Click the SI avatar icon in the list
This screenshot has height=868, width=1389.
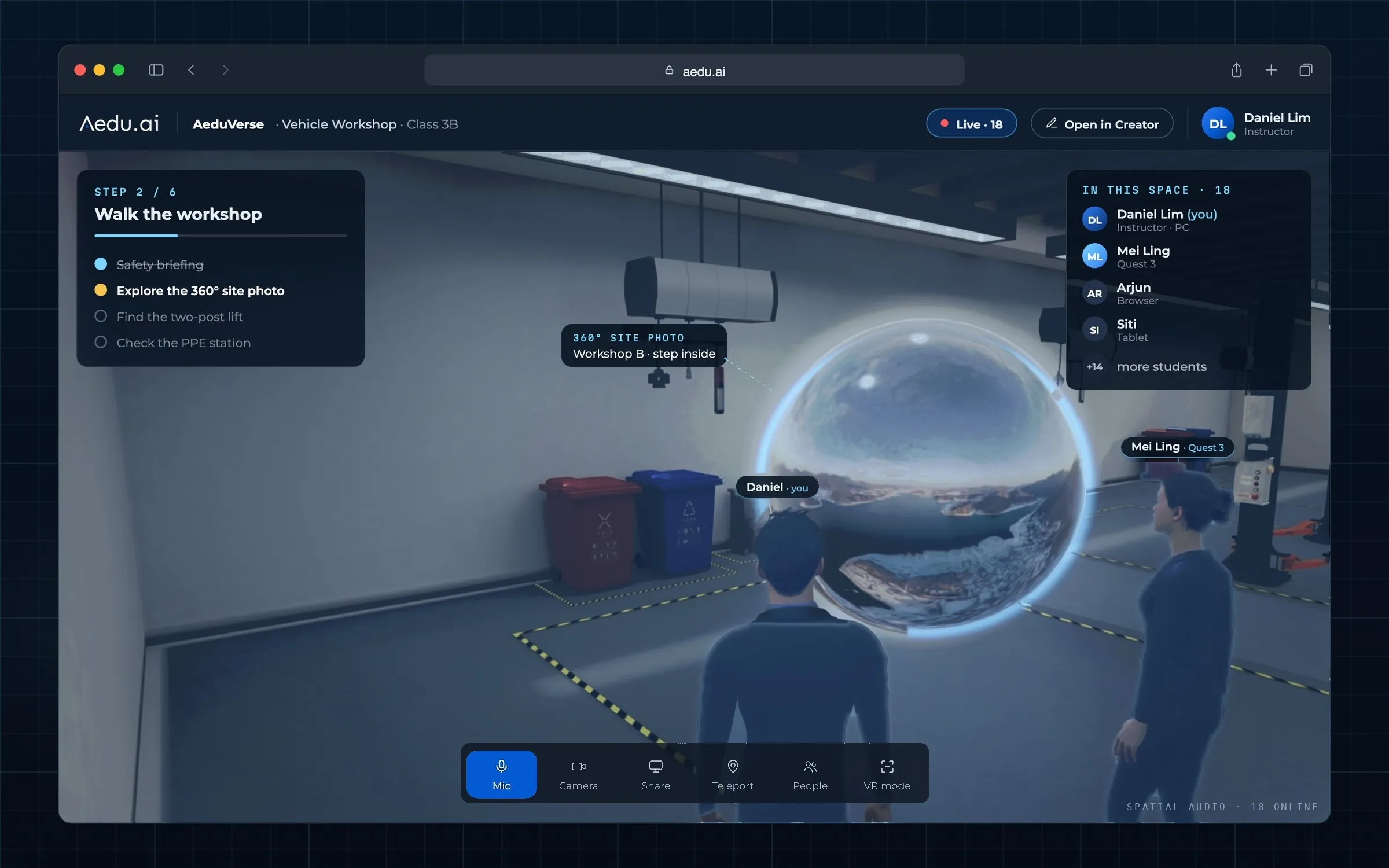coord(1094,330)
